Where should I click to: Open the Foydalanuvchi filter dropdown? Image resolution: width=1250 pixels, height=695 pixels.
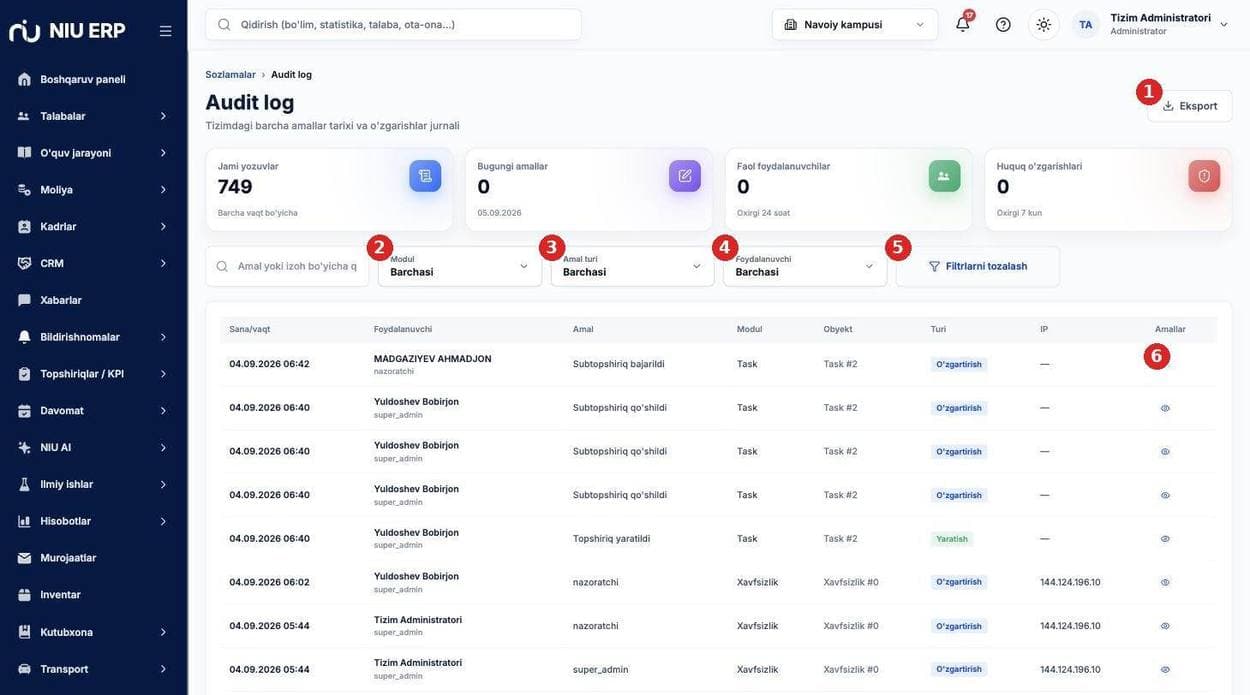[805, 266]
